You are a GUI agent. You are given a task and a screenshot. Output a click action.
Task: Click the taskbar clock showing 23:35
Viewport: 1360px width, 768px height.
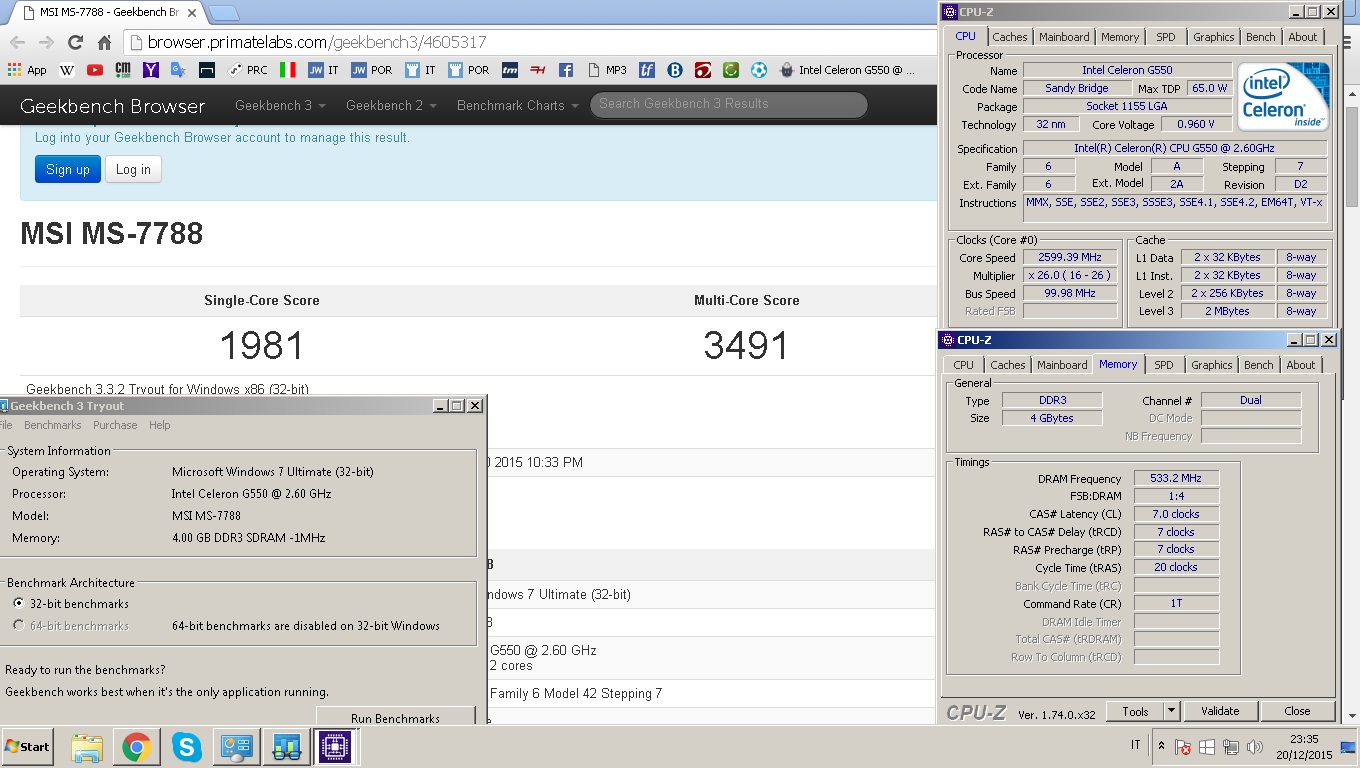tap(1305, 739)
